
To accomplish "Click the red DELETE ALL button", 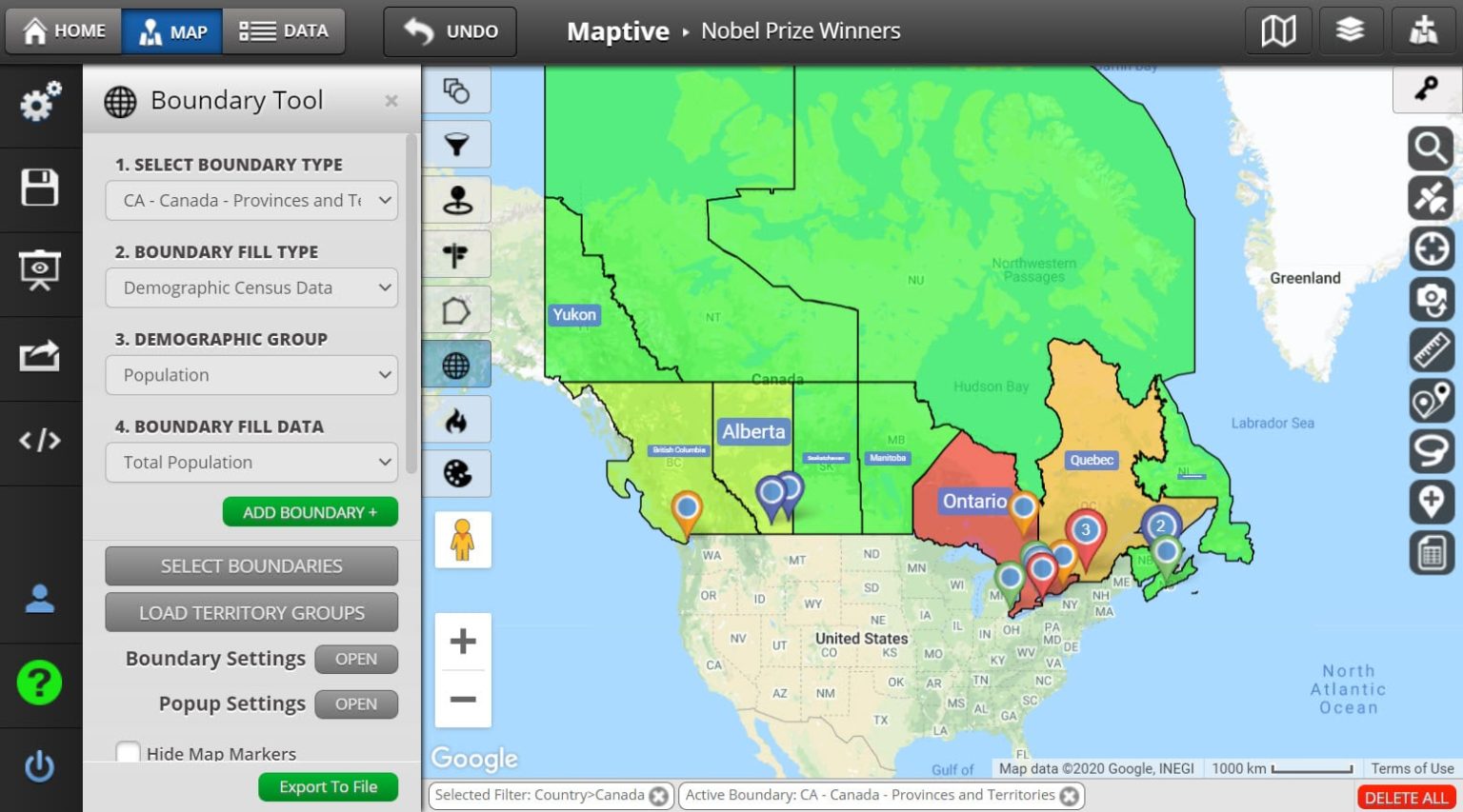I will coord(1406,797).
